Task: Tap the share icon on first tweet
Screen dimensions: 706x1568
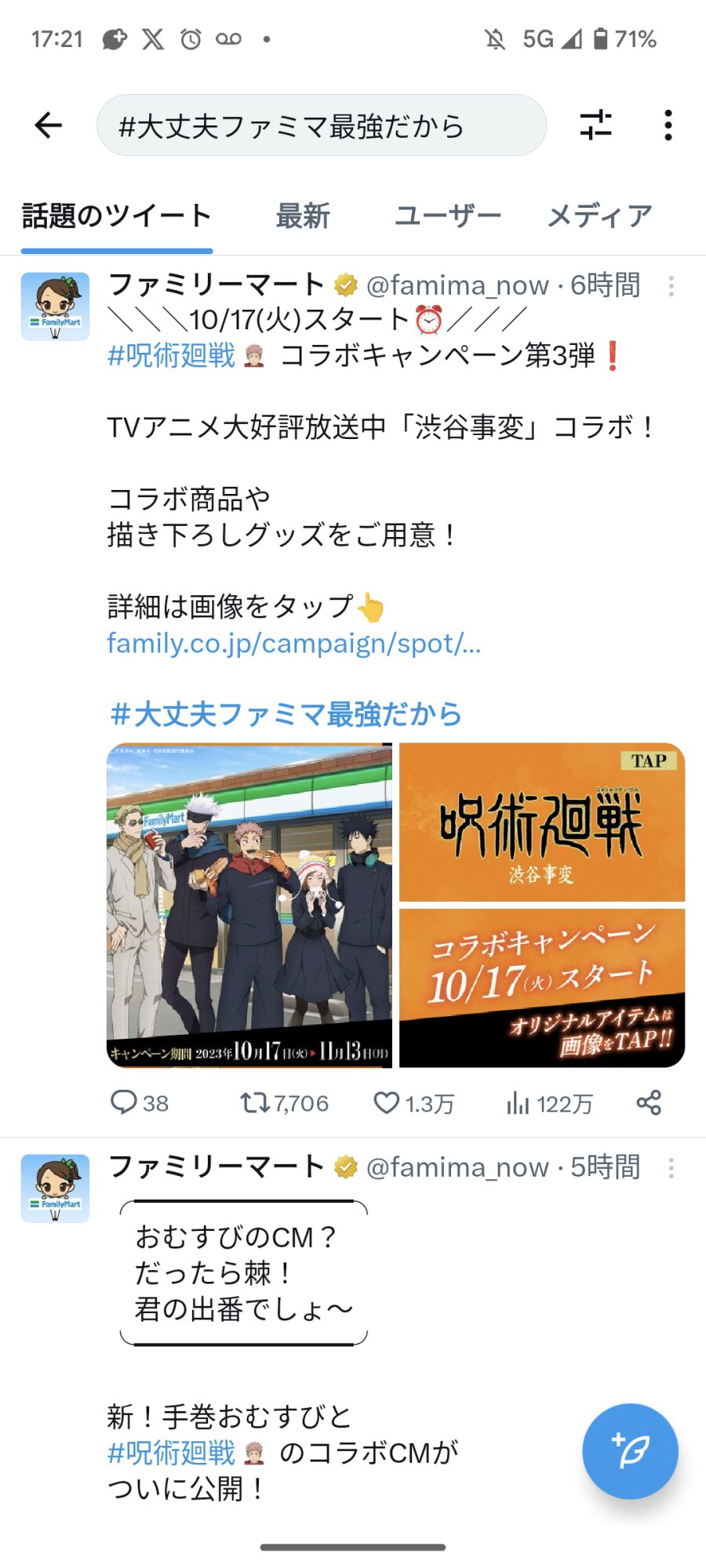Action: tap(649, 1103)
